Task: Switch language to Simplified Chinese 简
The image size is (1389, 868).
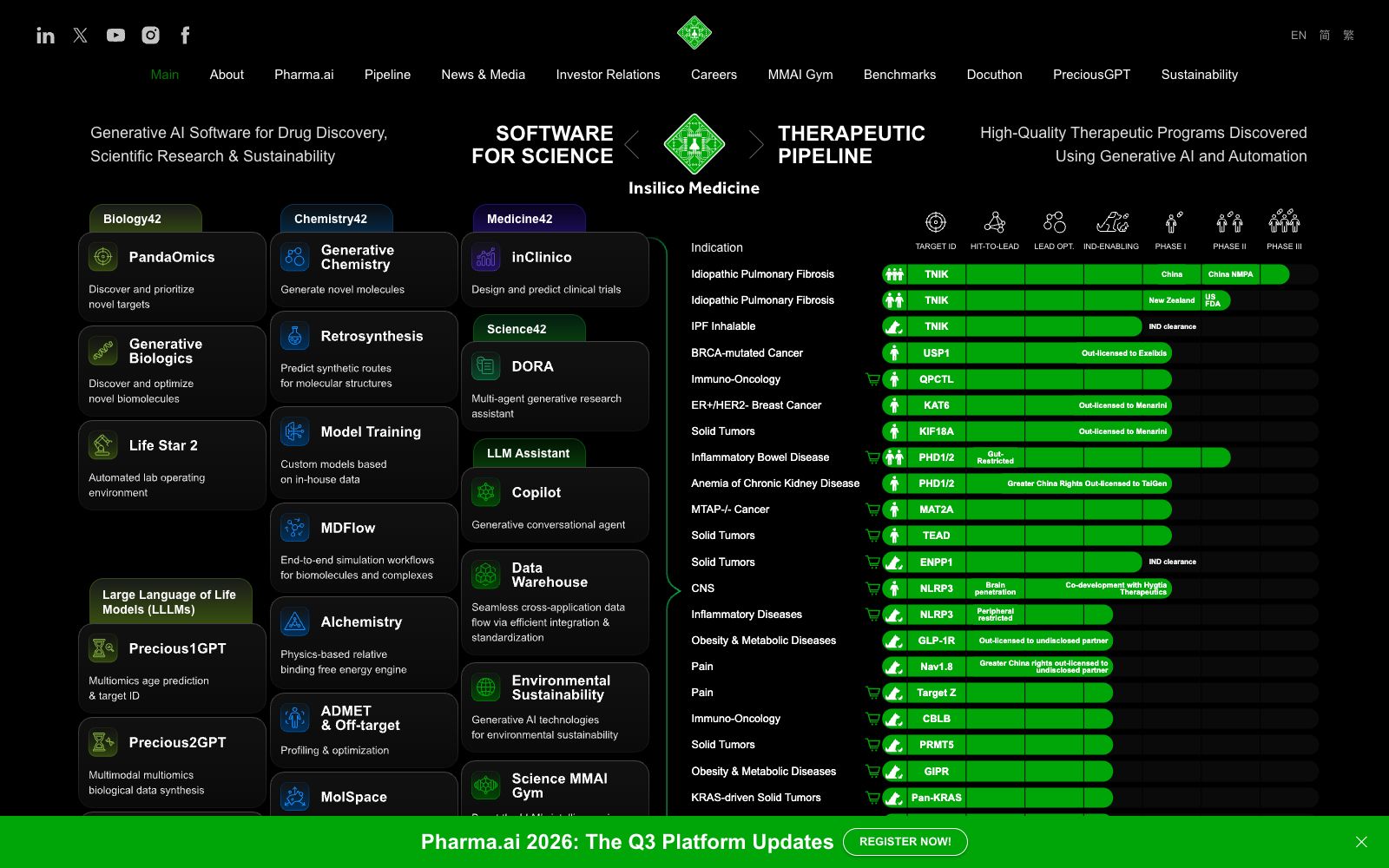Action: [1325, 36]
